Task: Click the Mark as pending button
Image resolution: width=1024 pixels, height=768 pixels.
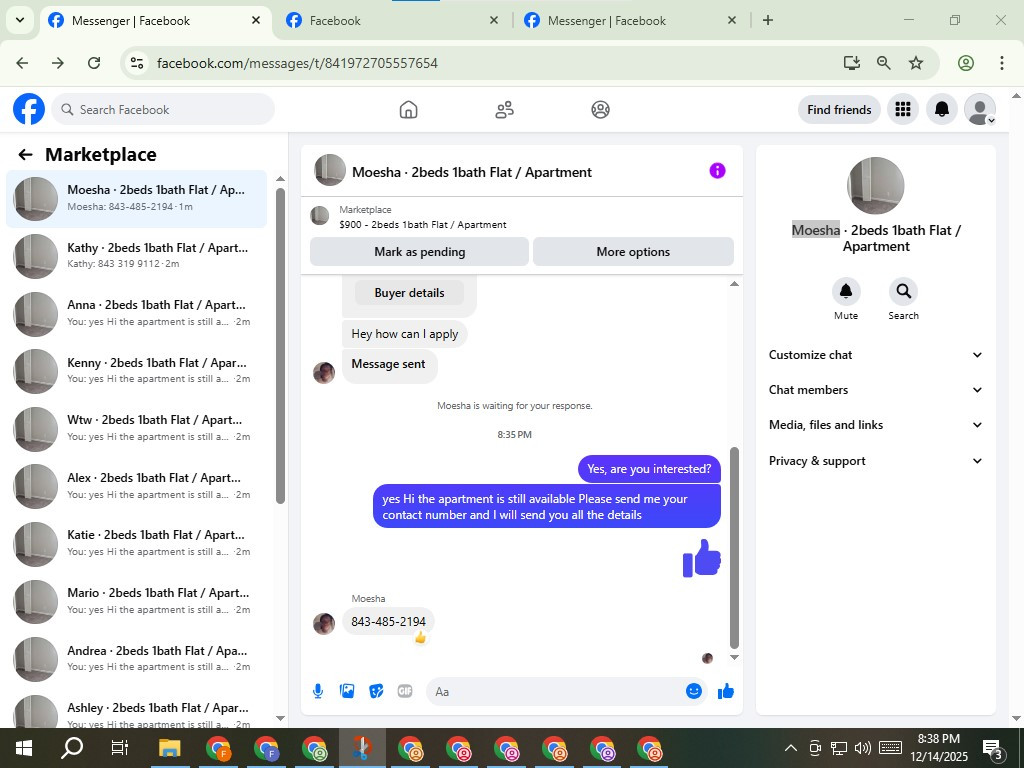Action: pyautogui.click(x=419, y=251)
